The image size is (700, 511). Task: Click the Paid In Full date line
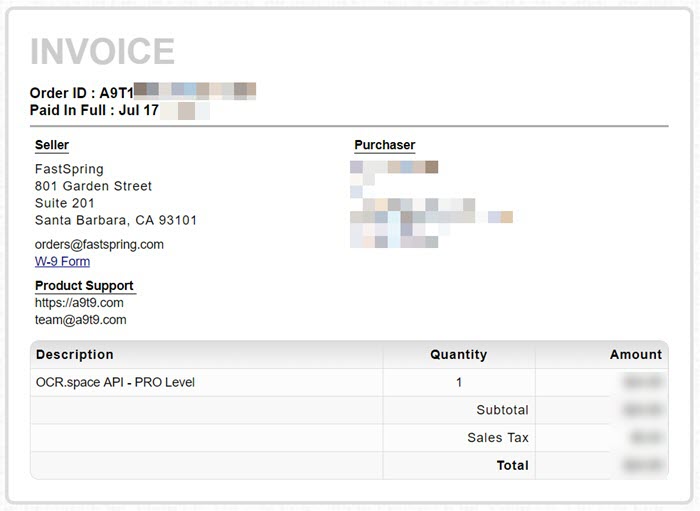pos(120,110)
